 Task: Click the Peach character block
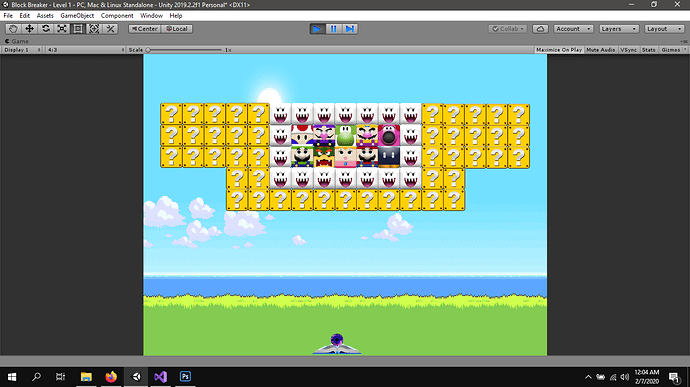345,157
